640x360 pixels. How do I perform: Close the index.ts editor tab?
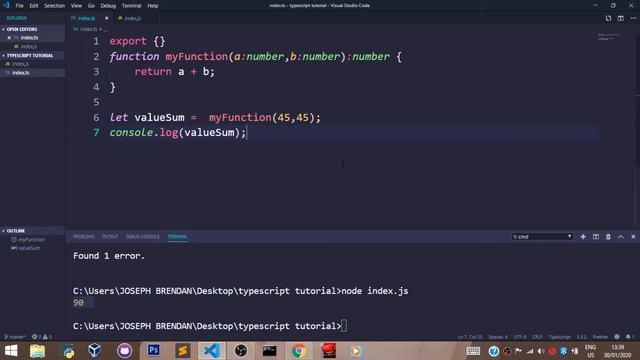[x=107, y=18]
